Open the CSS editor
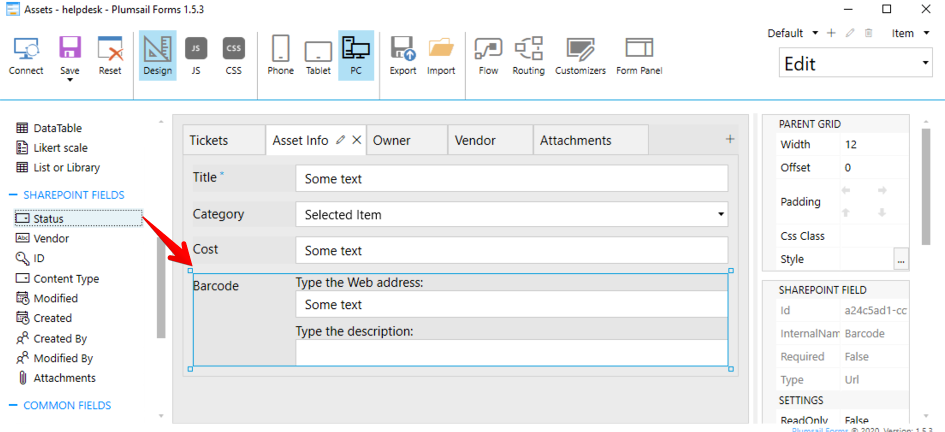This screenshot has width=945, height=432. (233, 55)
